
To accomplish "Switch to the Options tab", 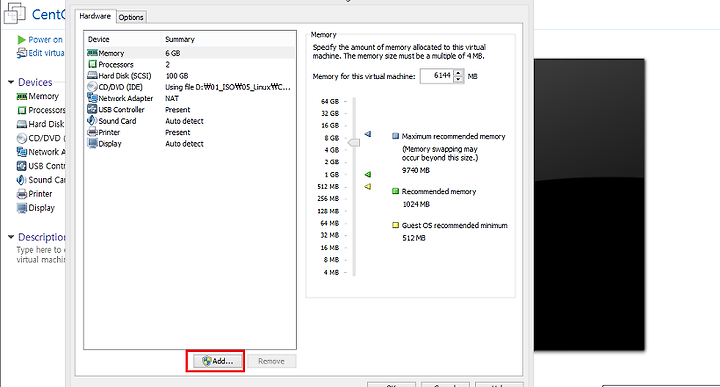I will [131, 17].
